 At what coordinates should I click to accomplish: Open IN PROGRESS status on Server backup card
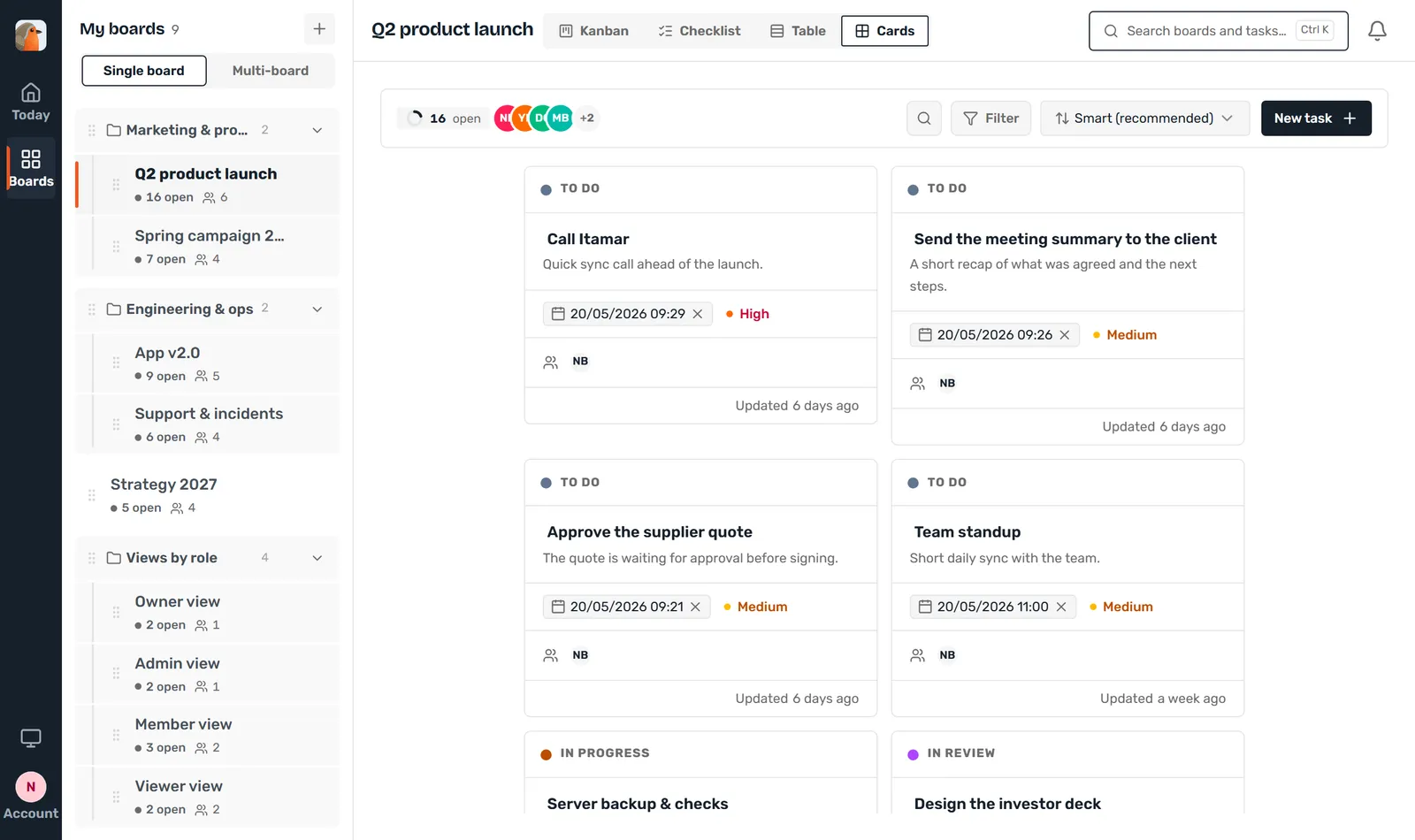click(x=595, y=753)
